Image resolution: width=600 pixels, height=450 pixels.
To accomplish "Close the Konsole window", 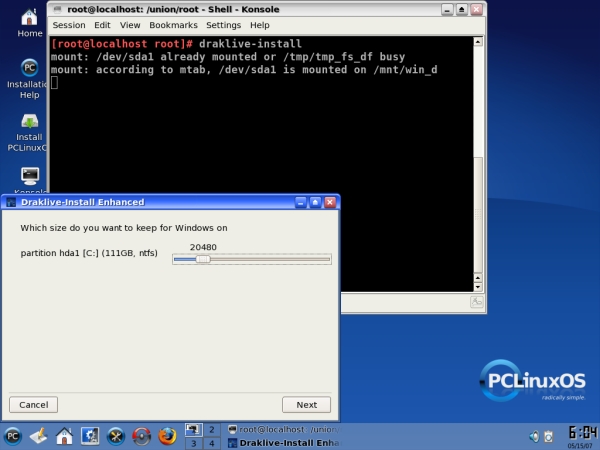I will point(476,10).
